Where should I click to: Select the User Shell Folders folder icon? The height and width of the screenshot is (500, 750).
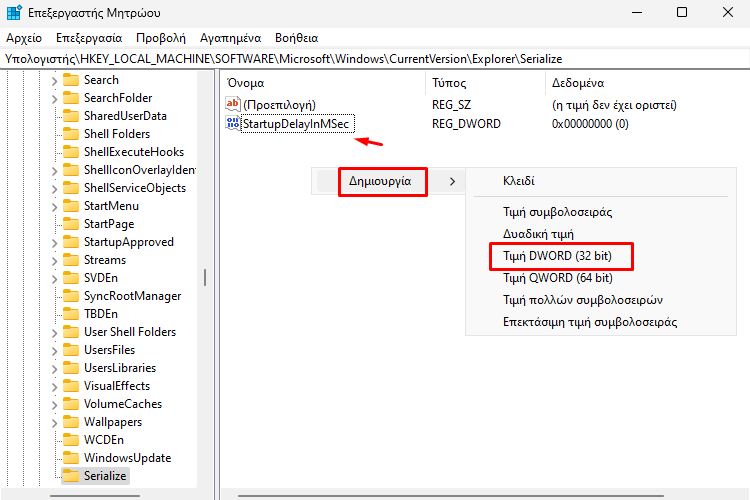click(x=71, y=332)
